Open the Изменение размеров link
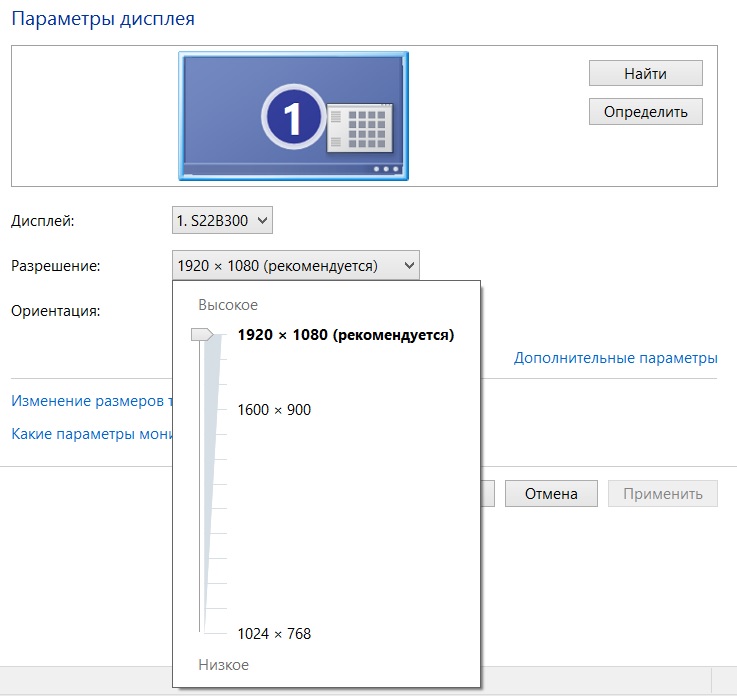This screenshot has width=737, height=696. click(92, 401)
